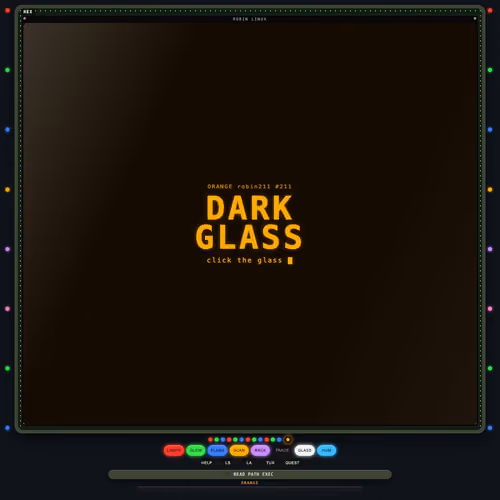Click the red light at top-right corner

click(490, 10)
